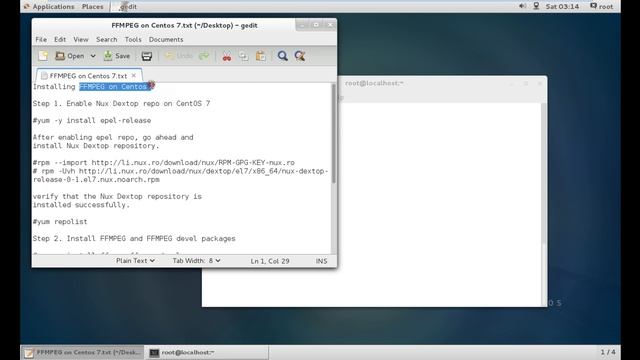Change Tab Width setting dropdown
Screen dimensions: 640x360
pyautogui.click(x=196, y=261)
